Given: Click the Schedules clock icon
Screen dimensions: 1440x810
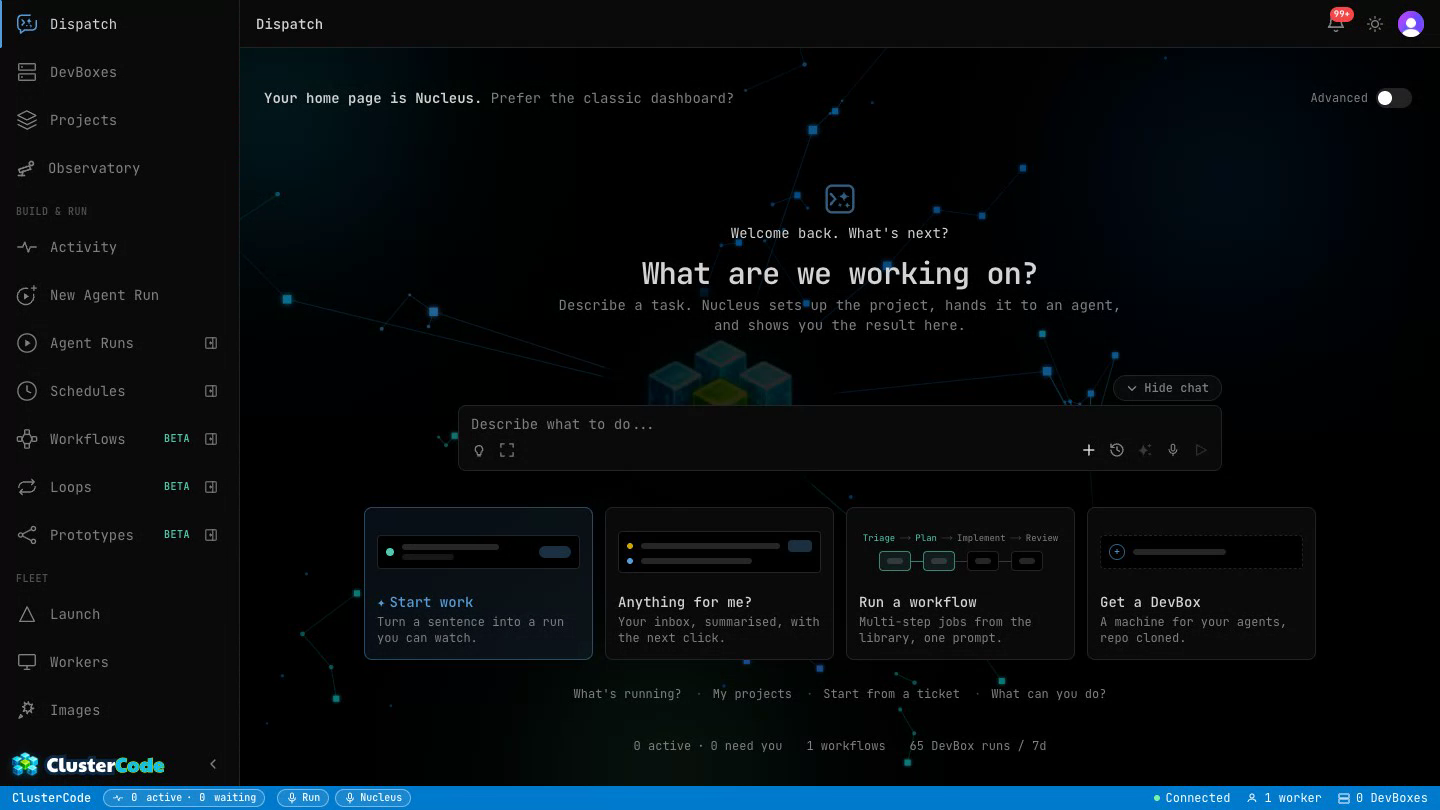Looking at the screenshot, I should (x=27, y=391).
